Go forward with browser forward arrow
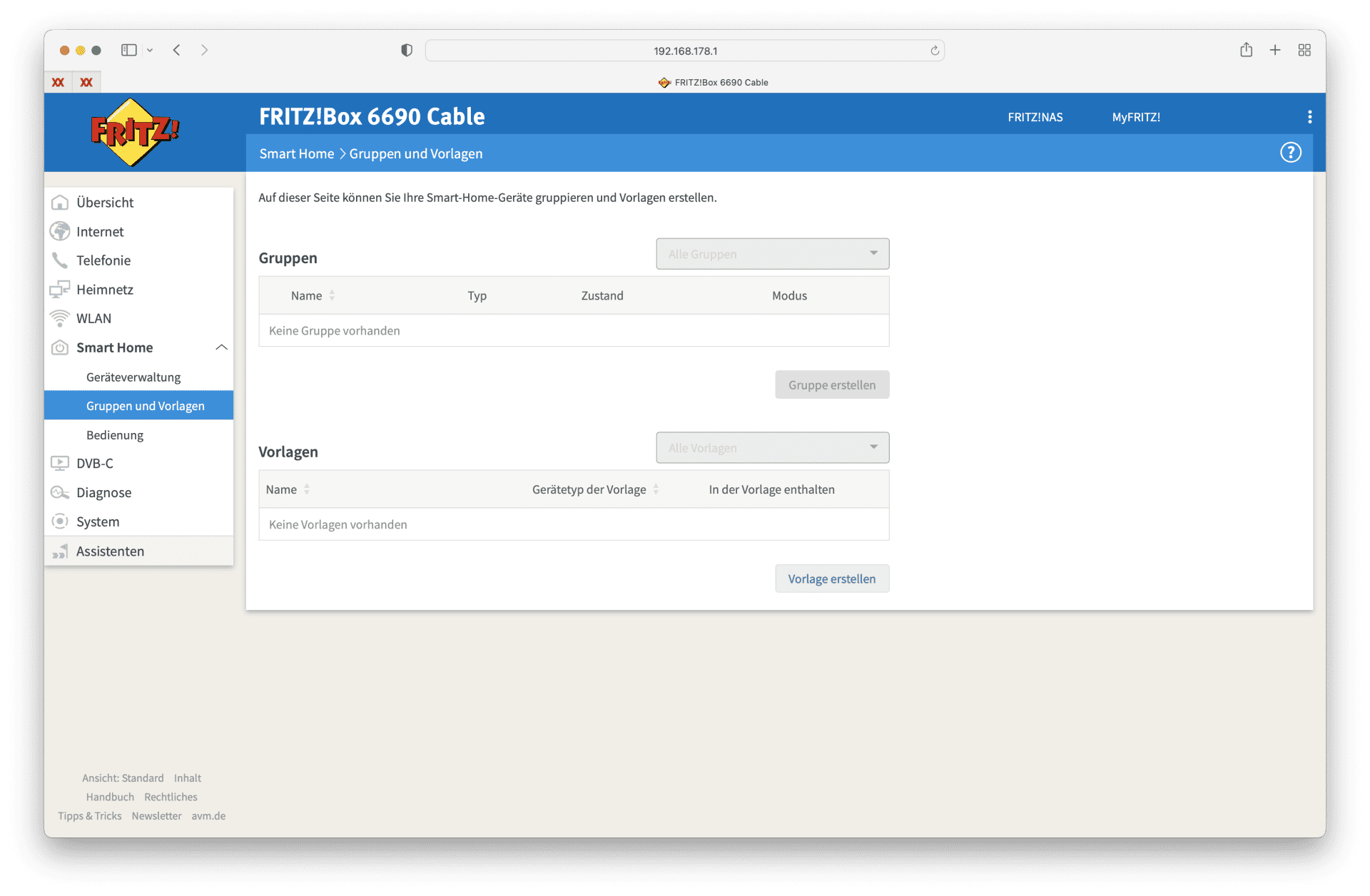This screenshot has height=896, width=1370. tap(205, 50)
